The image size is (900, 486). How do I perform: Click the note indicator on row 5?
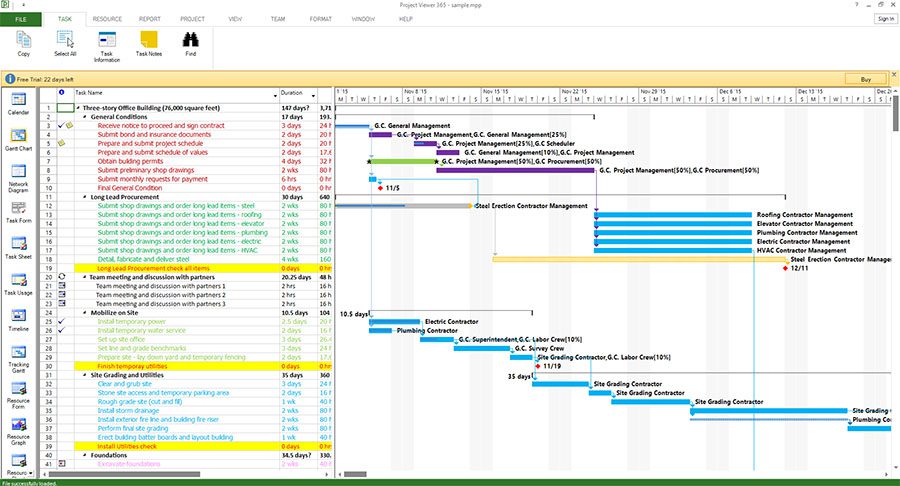click(61, 143)
